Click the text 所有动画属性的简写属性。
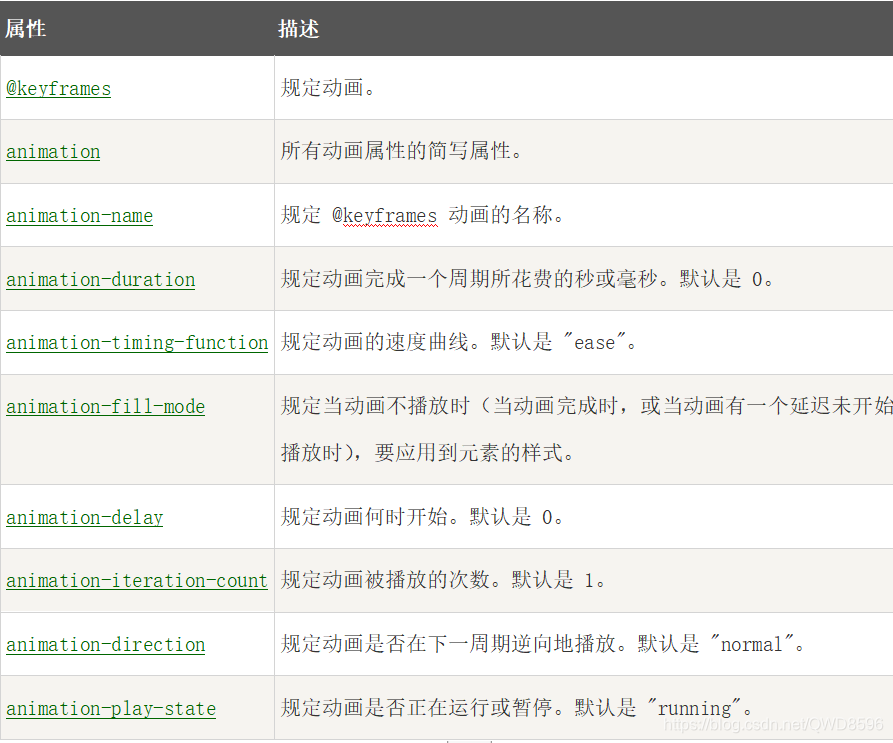Viewport: 893px width, 743px height. 402,151
